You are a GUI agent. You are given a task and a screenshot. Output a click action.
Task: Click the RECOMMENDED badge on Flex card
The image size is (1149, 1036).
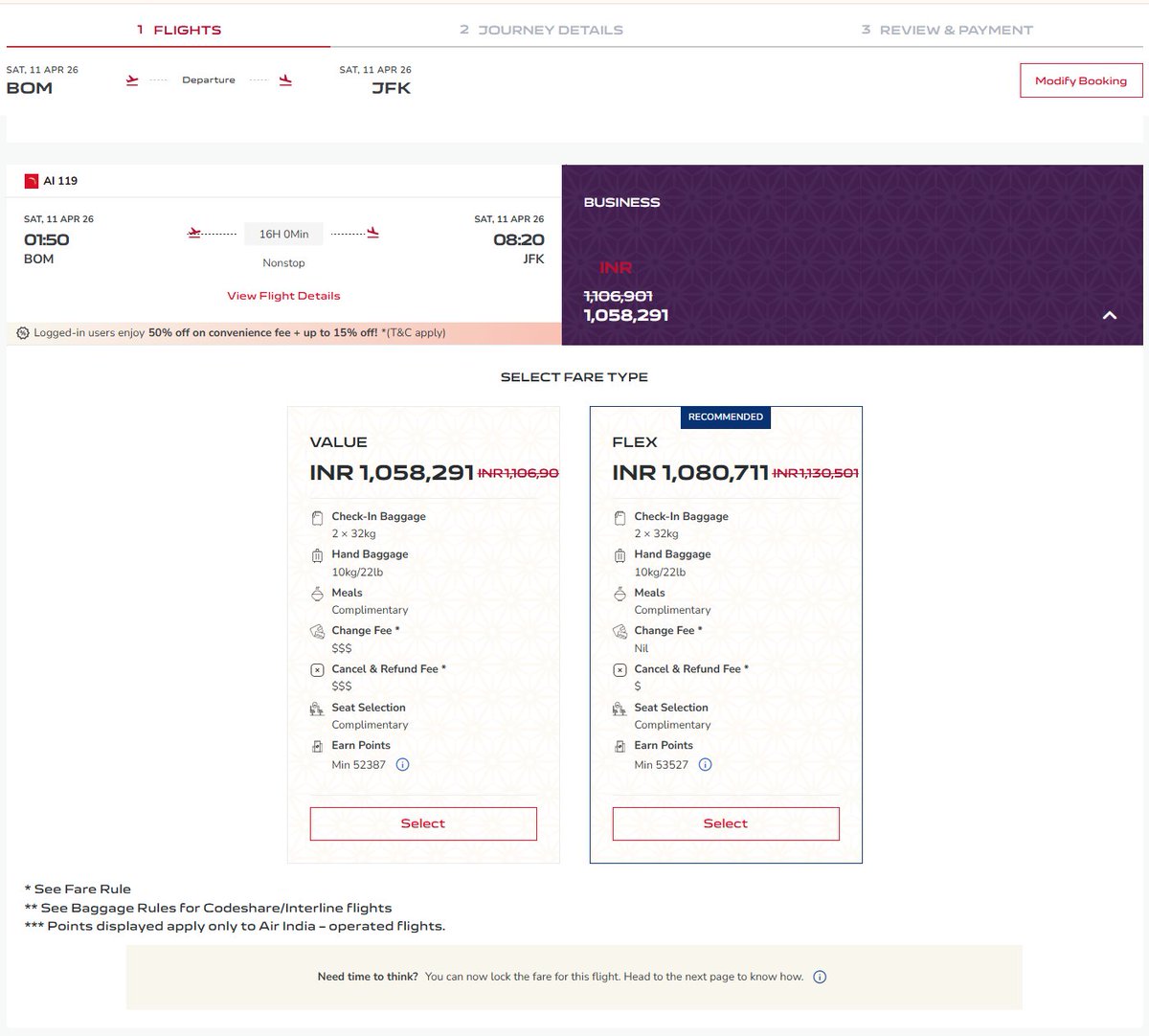pyautogui.click(x=726, y=417)
